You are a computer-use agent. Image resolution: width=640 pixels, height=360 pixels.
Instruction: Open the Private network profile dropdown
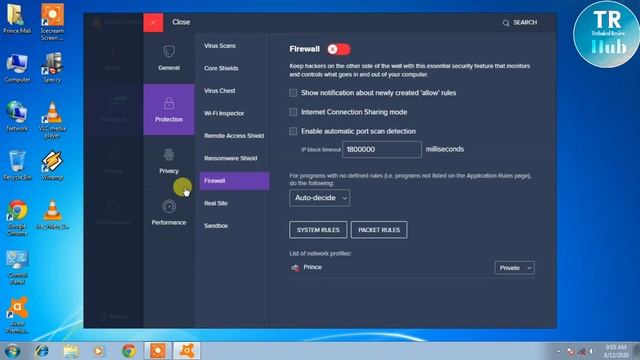514,268
